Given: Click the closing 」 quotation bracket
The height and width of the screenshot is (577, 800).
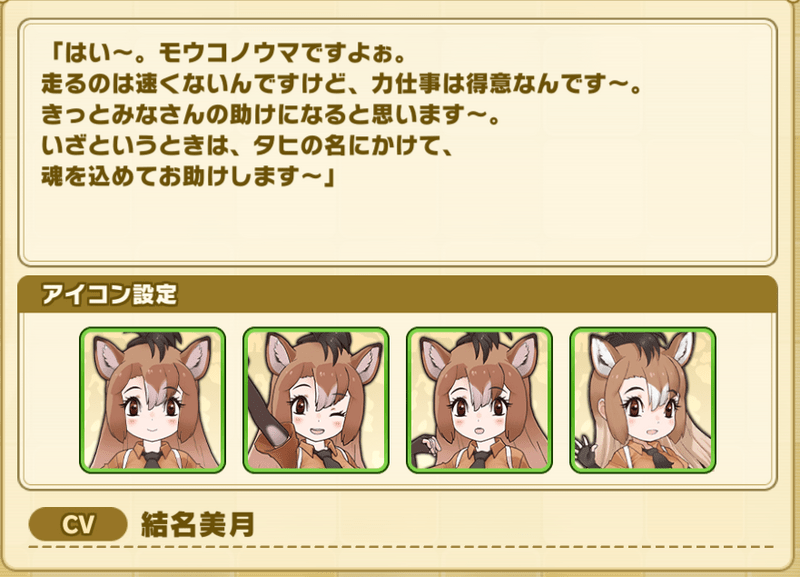Looking at the screenshot, I should (x=329, y=177).
